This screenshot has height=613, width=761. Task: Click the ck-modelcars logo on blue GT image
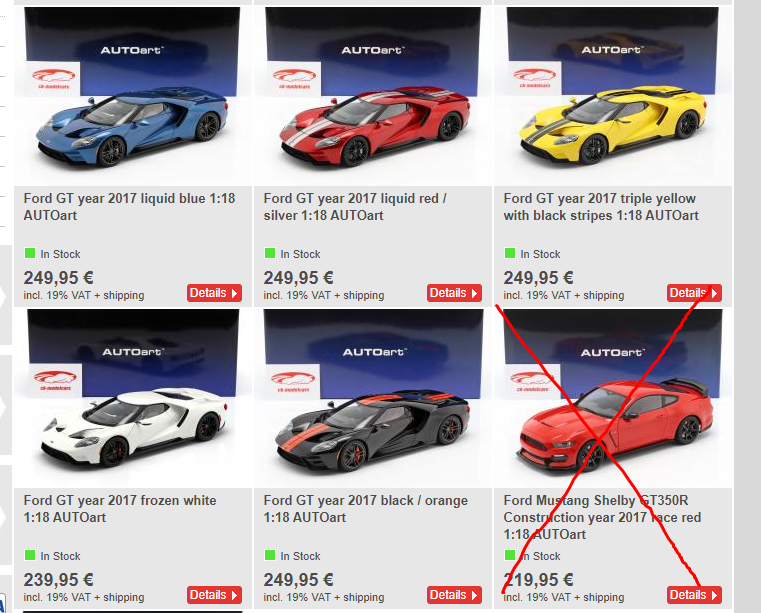53,79
